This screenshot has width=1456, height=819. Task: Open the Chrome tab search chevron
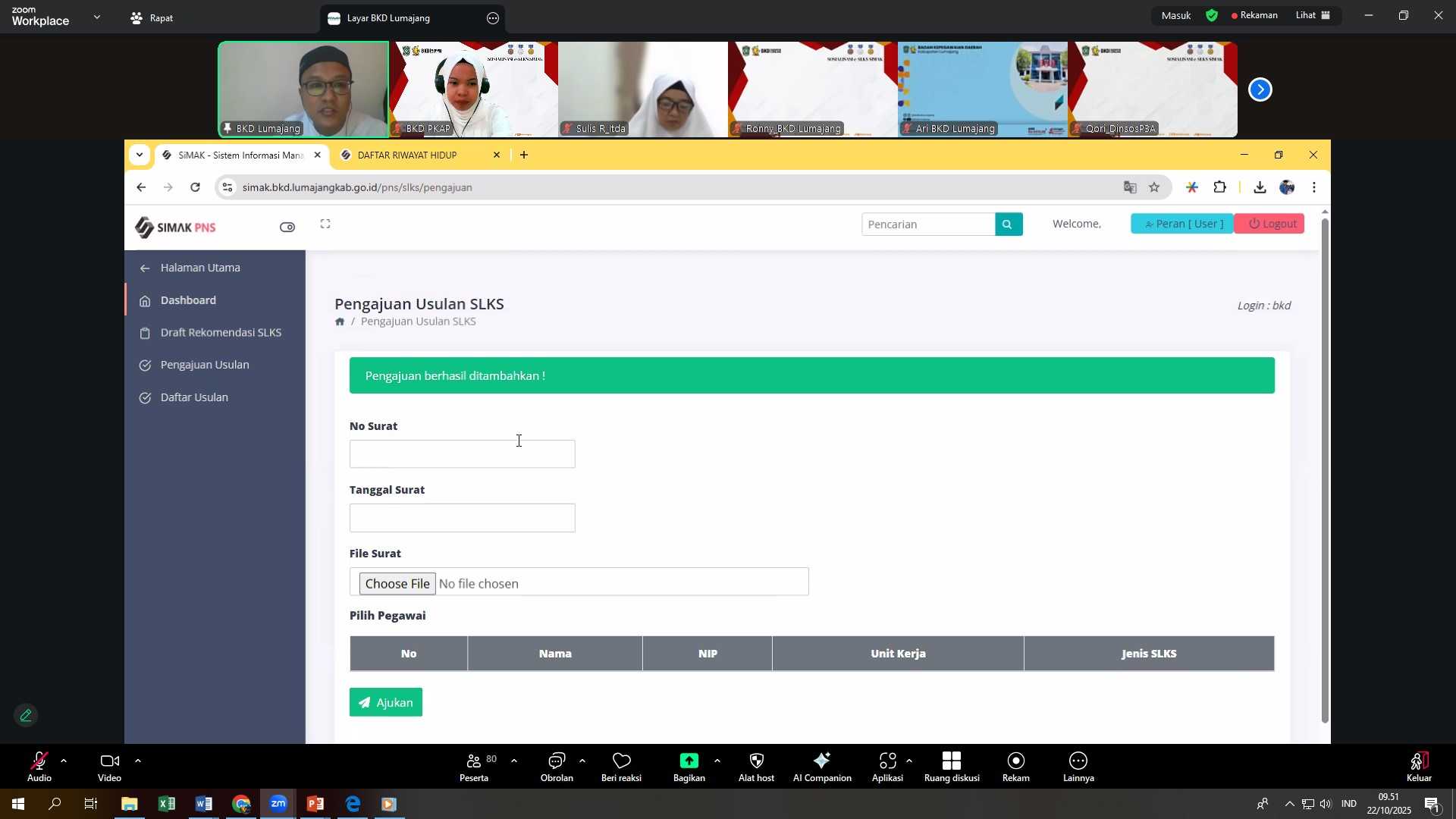click(140, 155)
